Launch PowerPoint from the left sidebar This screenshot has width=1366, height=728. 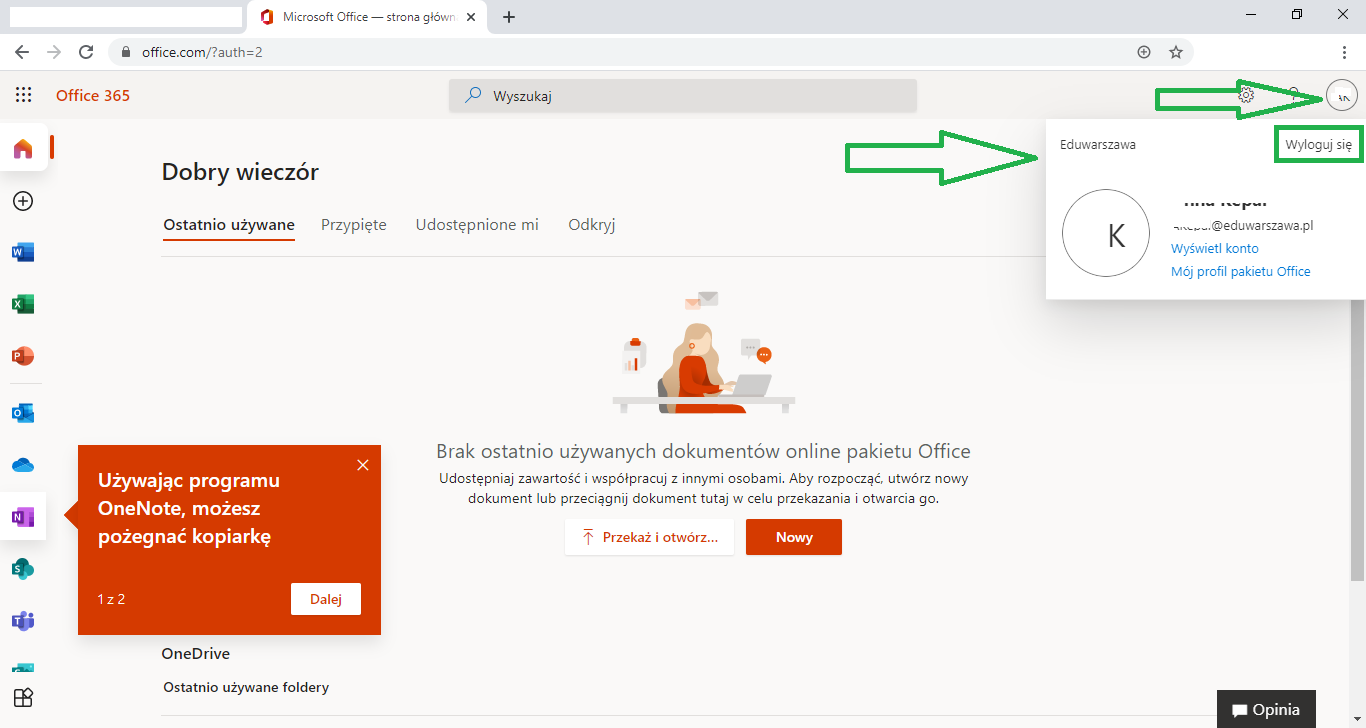pyautogui.click(x=22, y=356)
